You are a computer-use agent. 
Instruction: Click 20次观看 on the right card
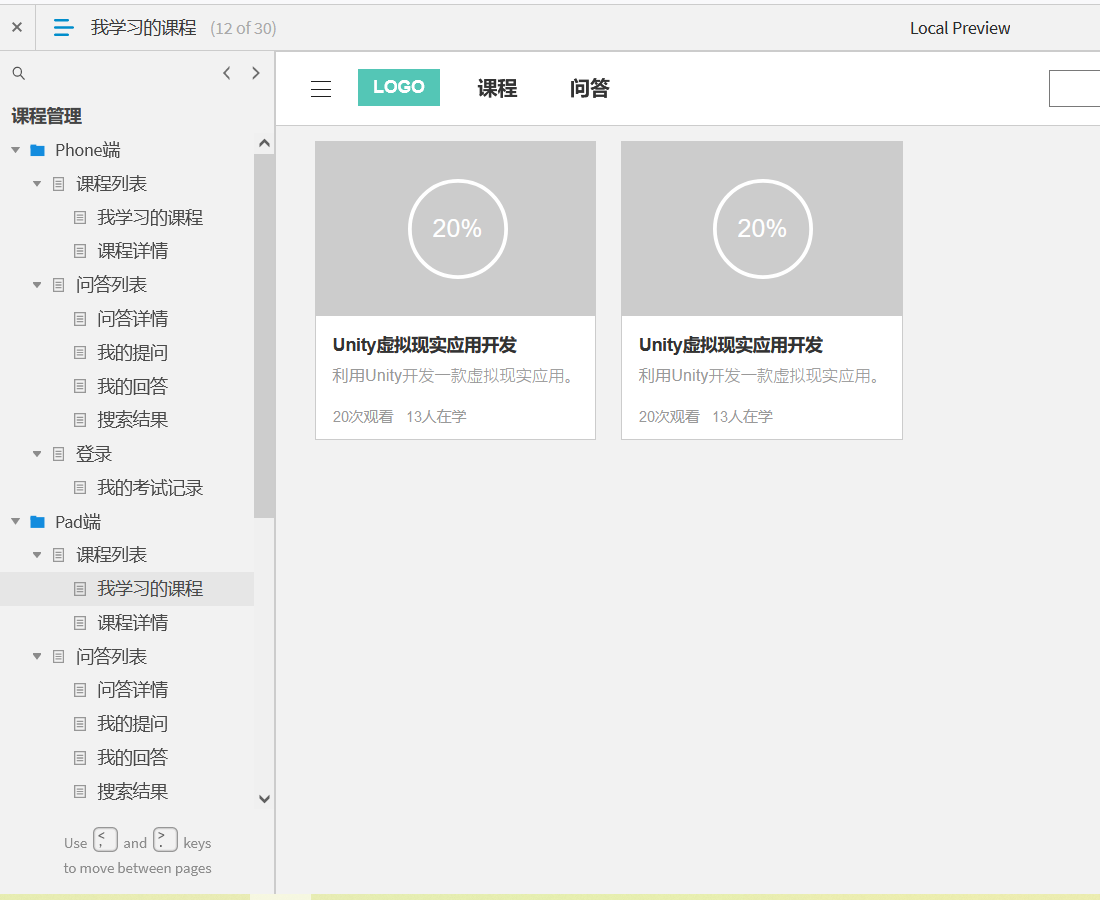click(x=669, y=417)
